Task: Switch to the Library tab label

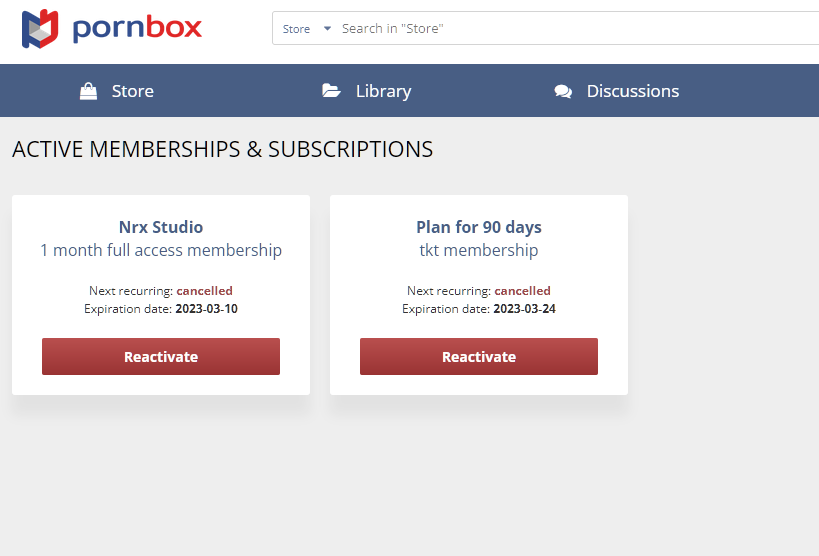Action: pyautogui.click(x=383, y=91)
